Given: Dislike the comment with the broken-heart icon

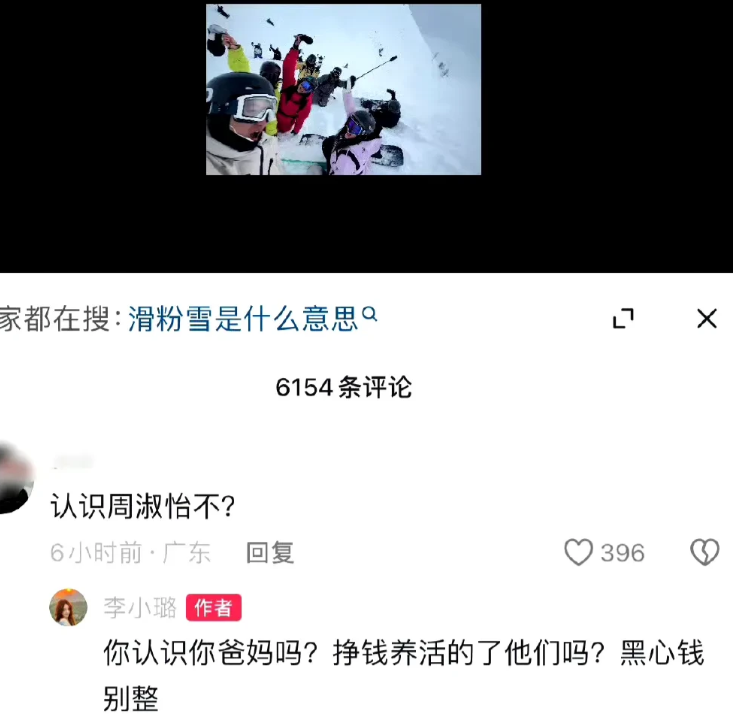Looking at the screenshot, I should pyautogui.click(x=704, y=552).
